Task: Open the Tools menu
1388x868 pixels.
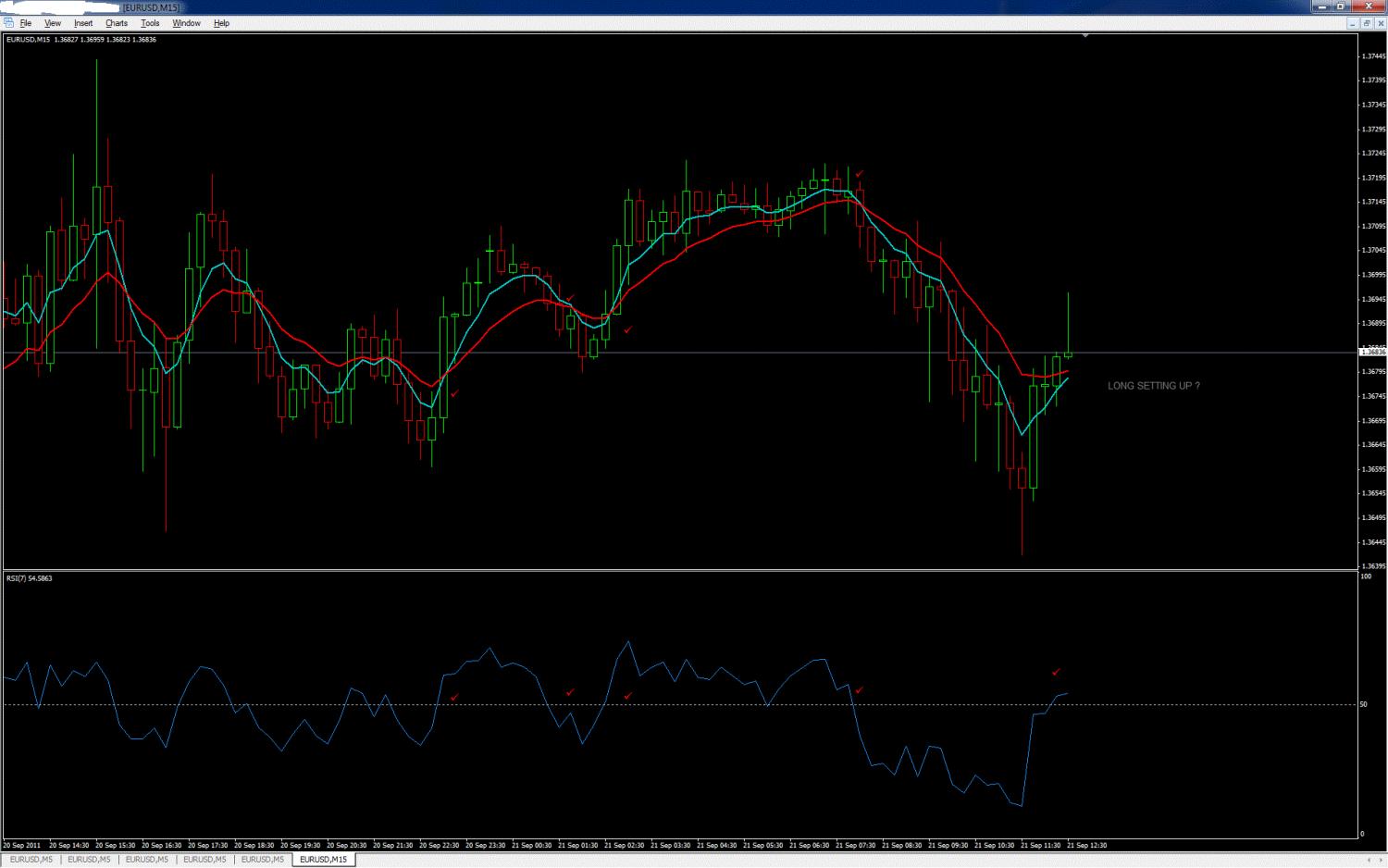Action: pos(150,23)
